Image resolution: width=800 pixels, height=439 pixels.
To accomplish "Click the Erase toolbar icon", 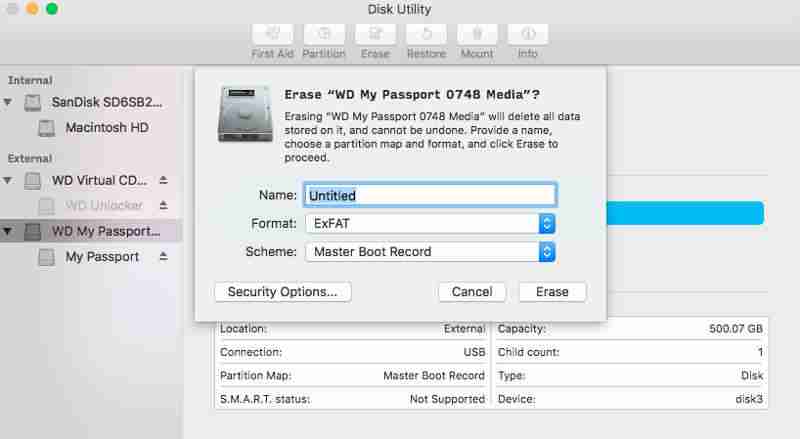I will (375, 34).
